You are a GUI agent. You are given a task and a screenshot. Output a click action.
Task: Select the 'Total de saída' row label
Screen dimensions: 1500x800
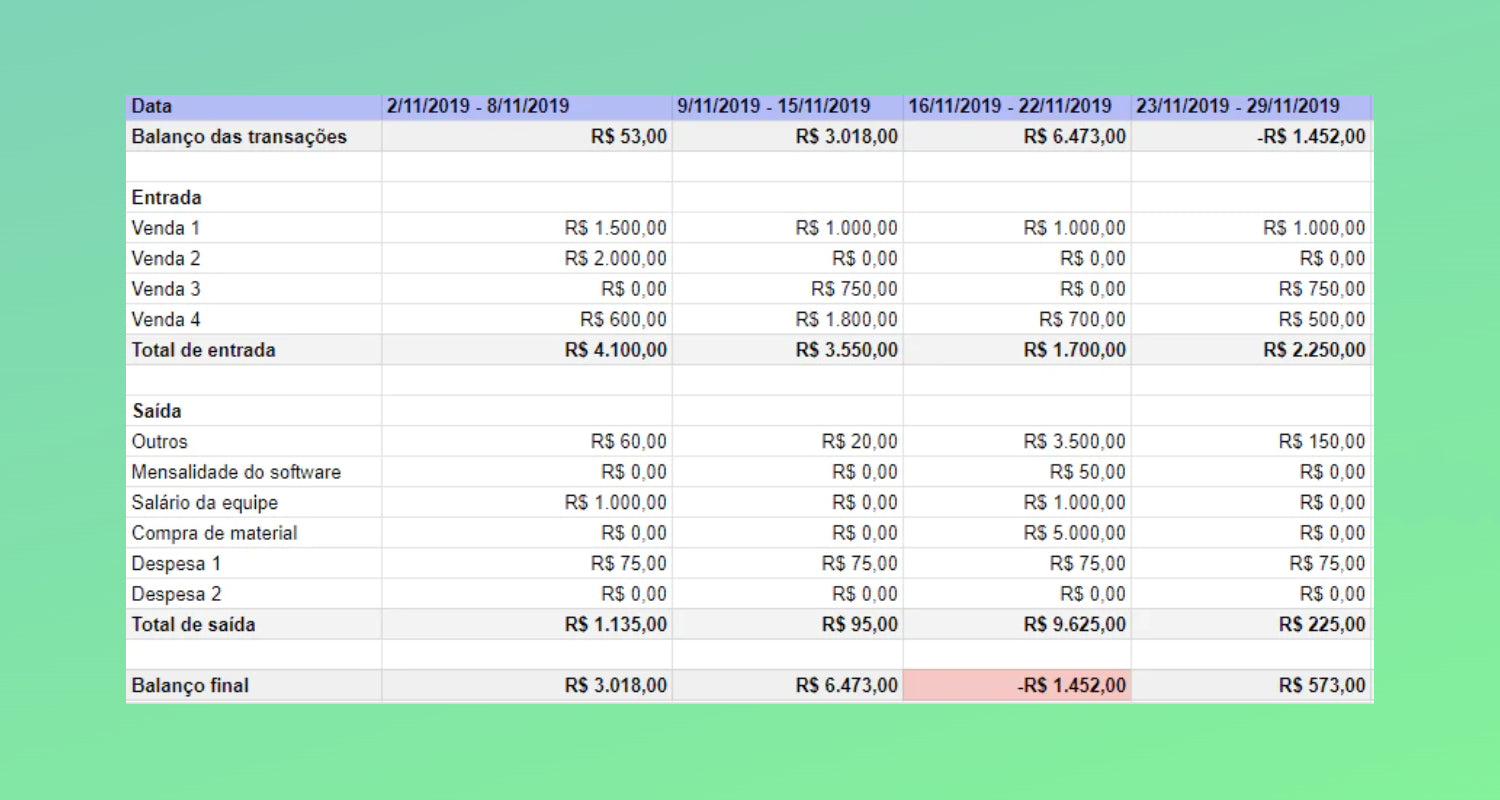(254, 625)
